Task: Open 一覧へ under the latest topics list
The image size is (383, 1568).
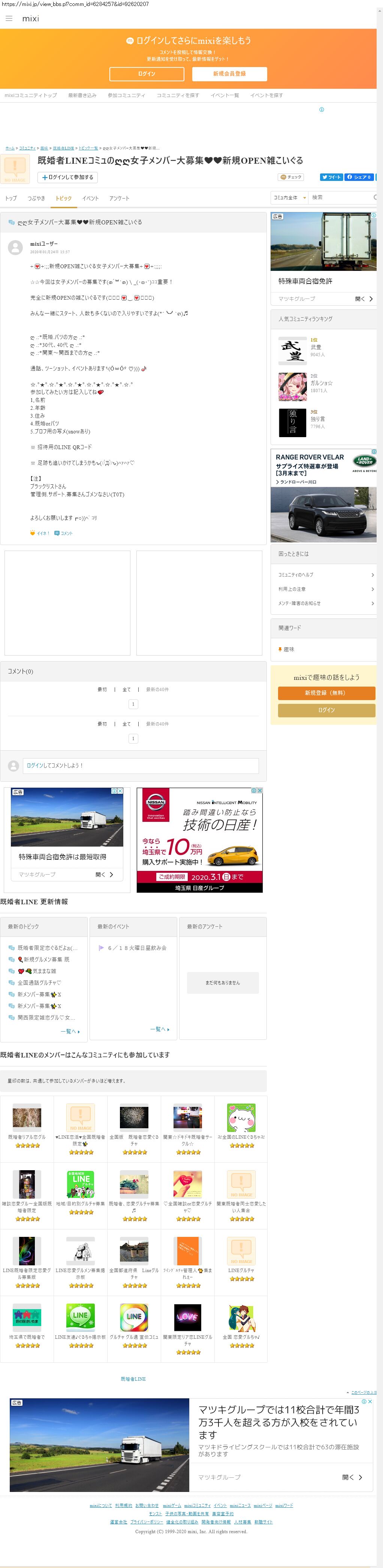Action: [70, 1031]
